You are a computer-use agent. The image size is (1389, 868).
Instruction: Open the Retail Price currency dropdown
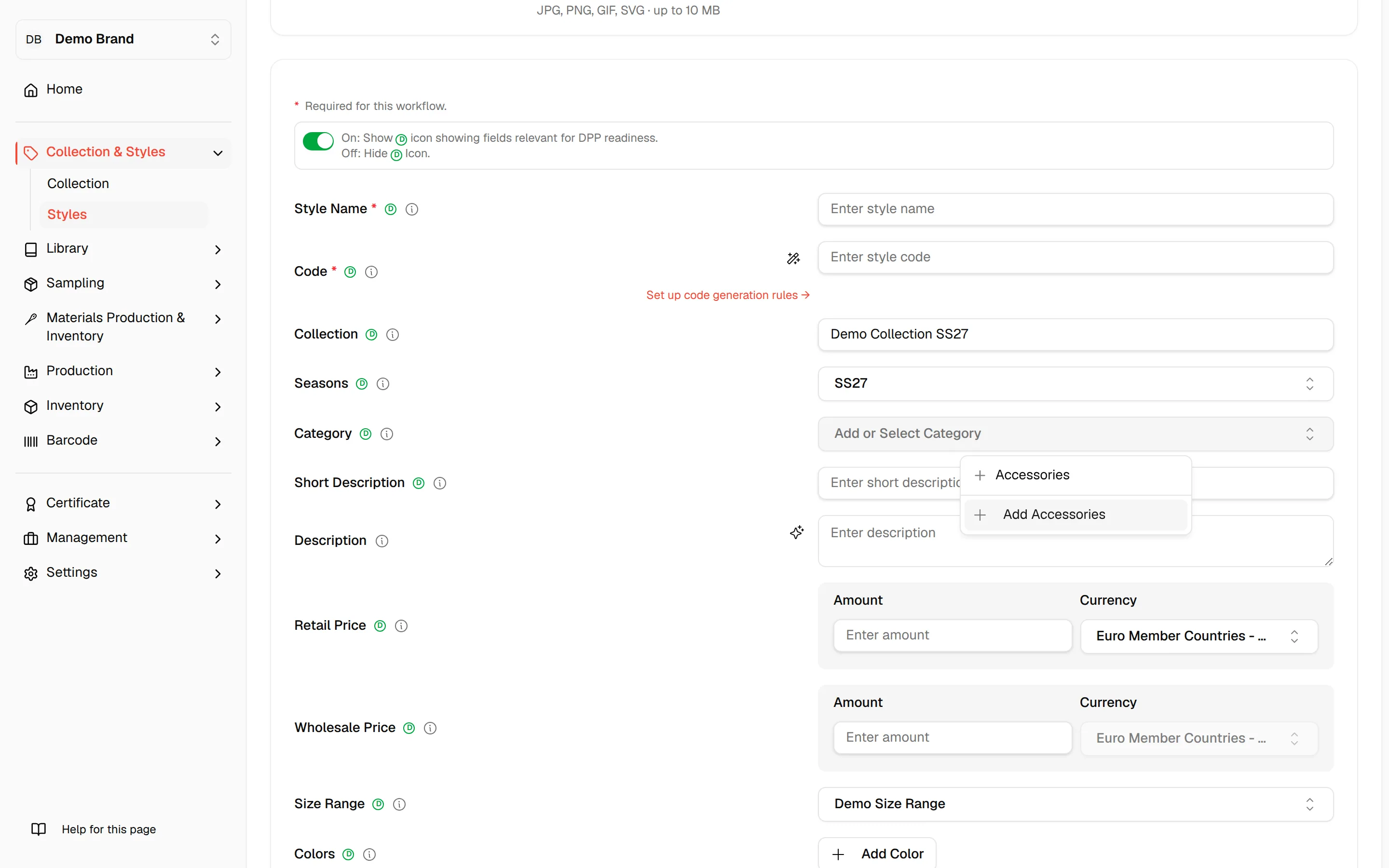[x=1198, y=636]
